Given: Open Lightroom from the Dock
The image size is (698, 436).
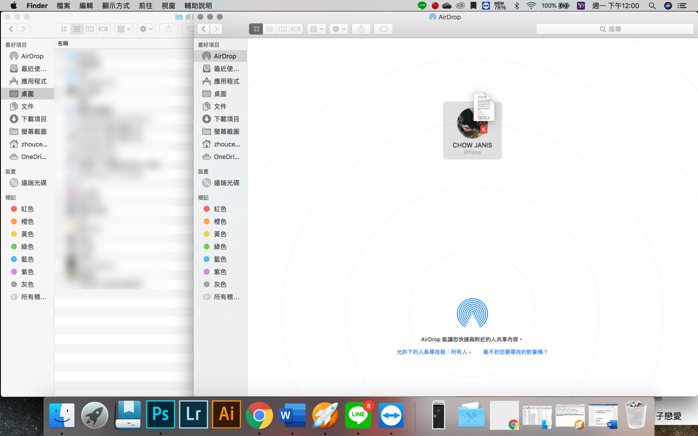Looking at the screenshot, I should tap(193, 414).
